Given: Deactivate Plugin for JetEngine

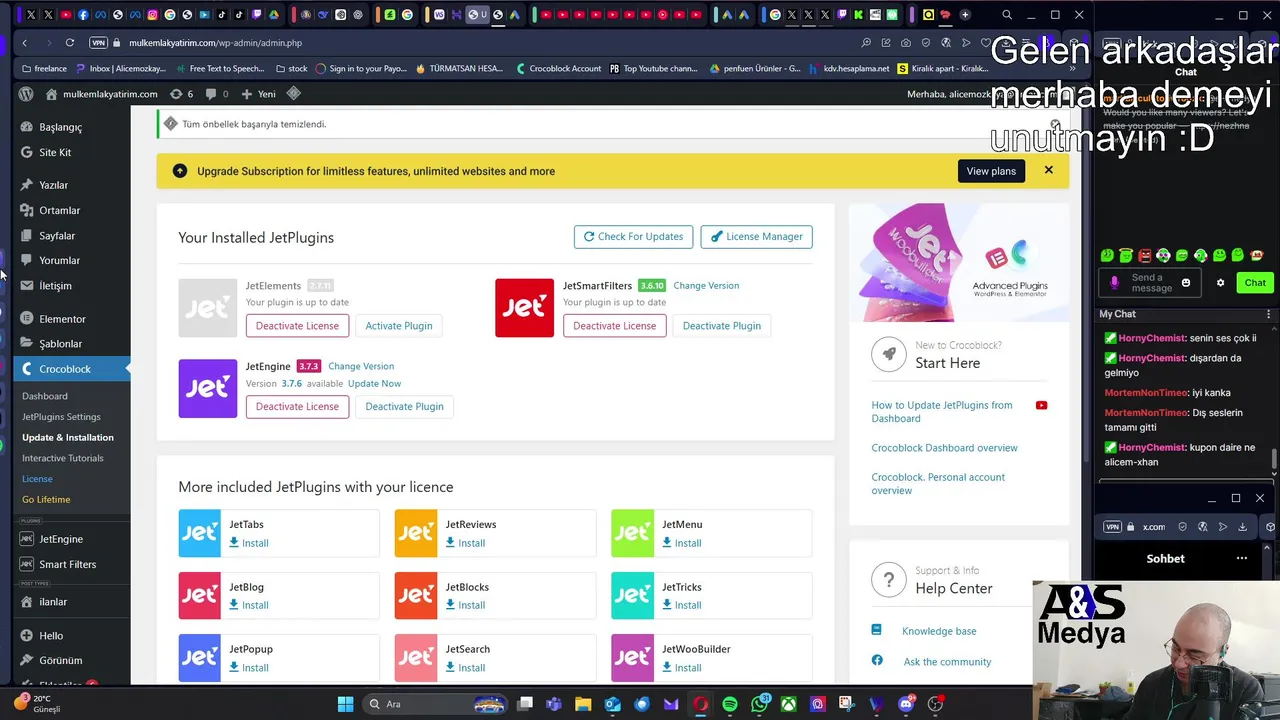Looking at the screenshot, I should click(404, 407).
